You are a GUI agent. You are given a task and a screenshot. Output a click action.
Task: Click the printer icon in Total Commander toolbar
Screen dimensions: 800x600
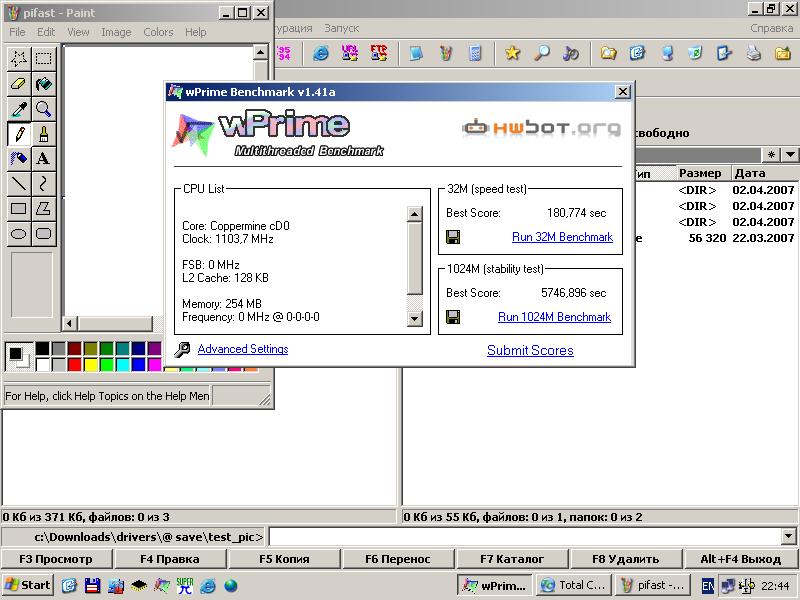click(754, 53)
